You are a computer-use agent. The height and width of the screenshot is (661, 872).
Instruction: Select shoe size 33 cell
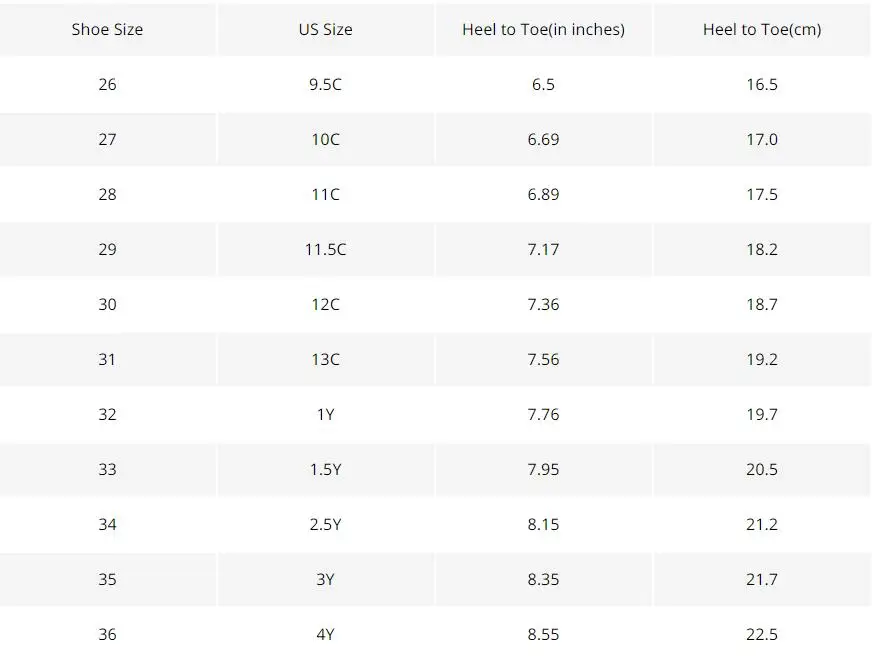[107, 470]
